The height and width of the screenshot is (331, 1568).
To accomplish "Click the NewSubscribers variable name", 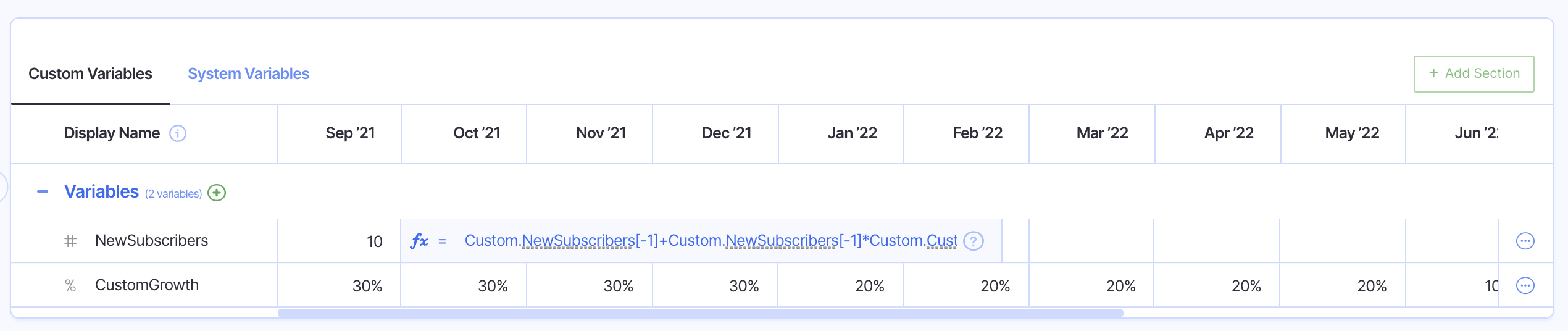I will (x=151, y=241).
